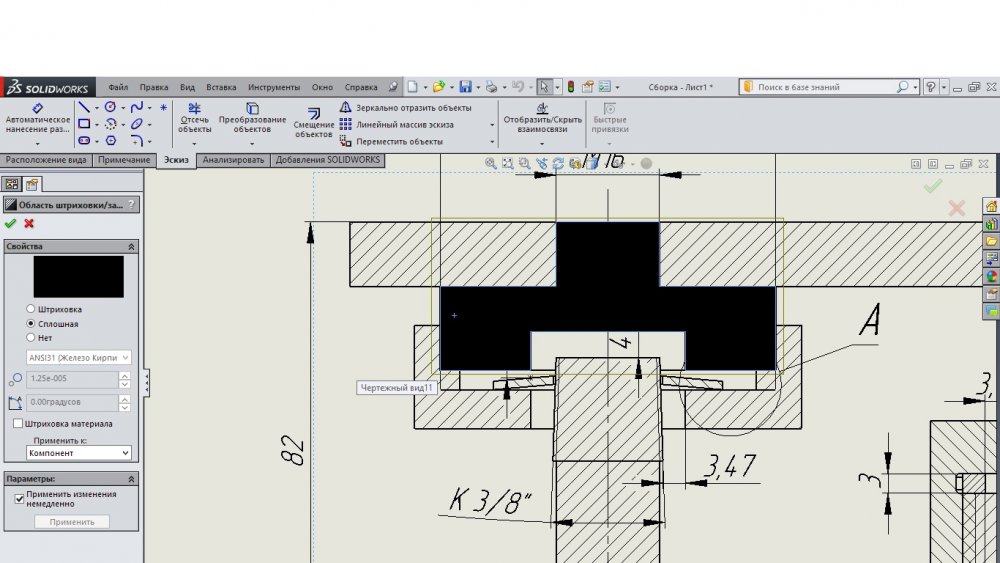Click the Print icon
Image resolution: width=1000 pixels, height=563 pixels.
point(491,87)
